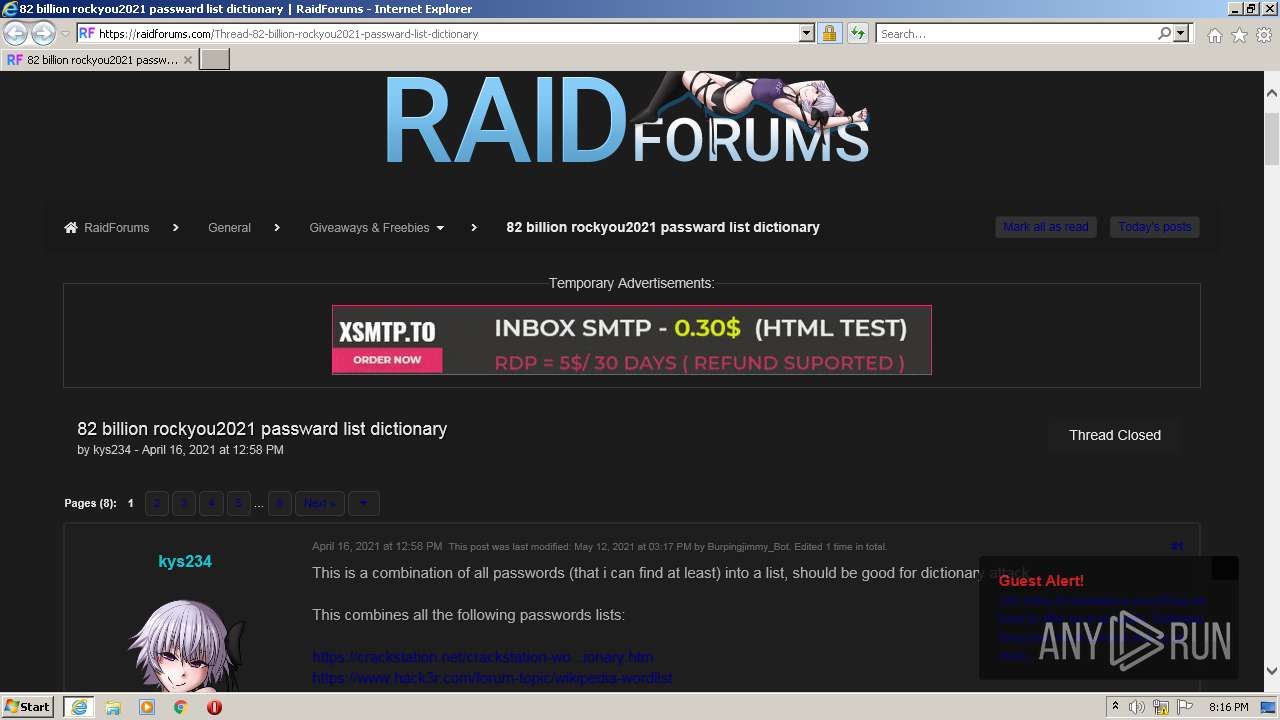
Task: Open a new blank tab
Action: (x=215, y=60)
